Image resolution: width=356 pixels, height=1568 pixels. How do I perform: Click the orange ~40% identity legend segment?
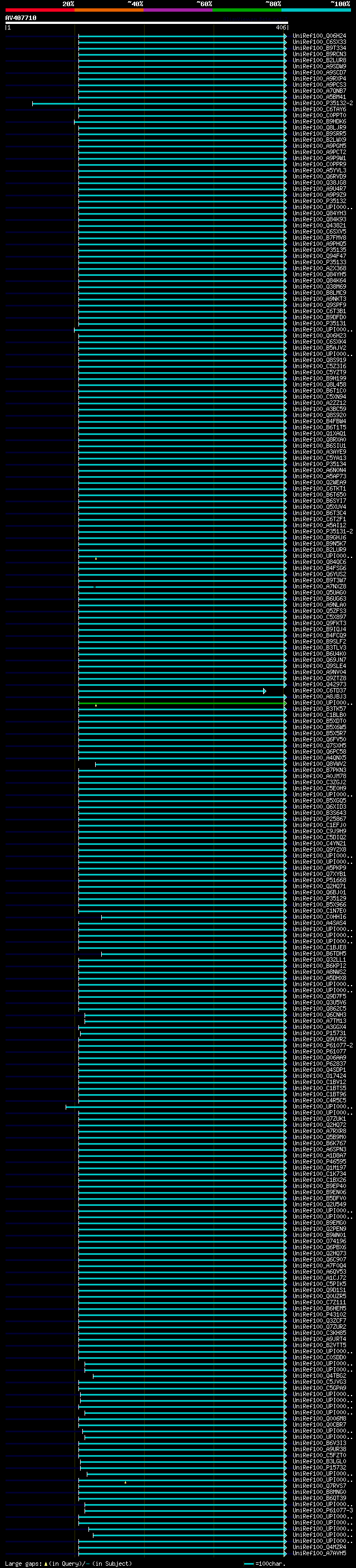[109, 10]
